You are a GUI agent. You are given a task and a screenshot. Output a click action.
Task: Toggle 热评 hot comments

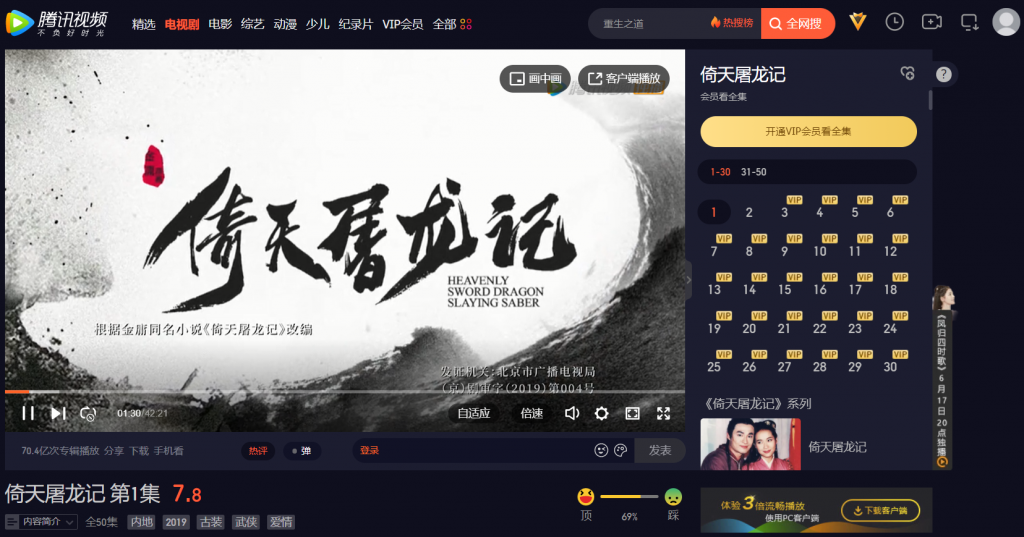coord(258,451)
